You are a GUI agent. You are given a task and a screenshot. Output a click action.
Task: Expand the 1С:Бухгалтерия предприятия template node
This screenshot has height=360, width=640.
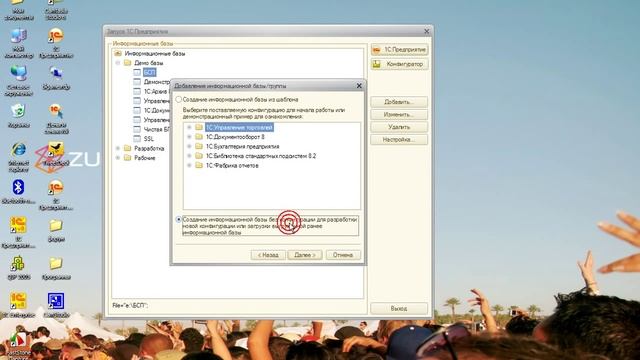coord(189,146)
